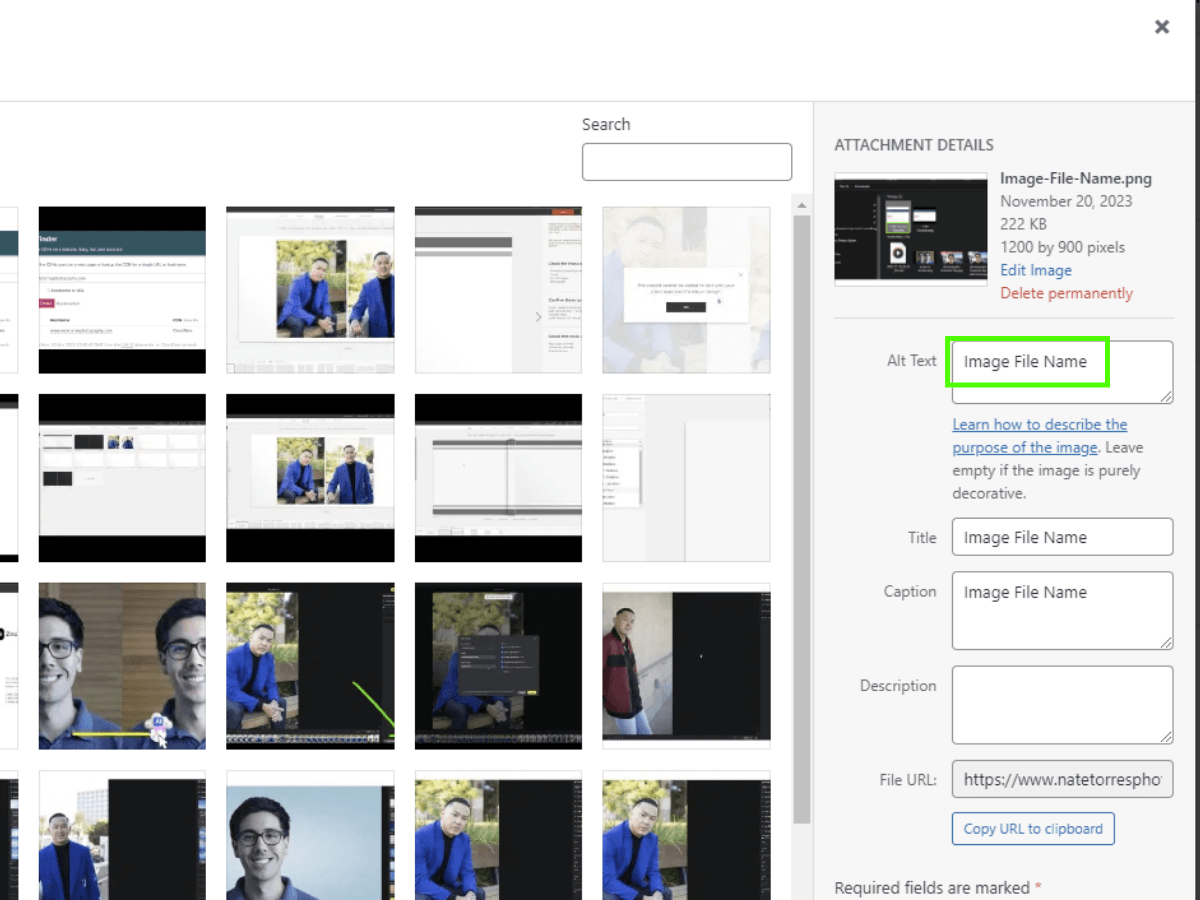This screenshot has height=900, width=1200.
Task: Select bottom-row portrait of man with glasses
Action: point(310,835)
